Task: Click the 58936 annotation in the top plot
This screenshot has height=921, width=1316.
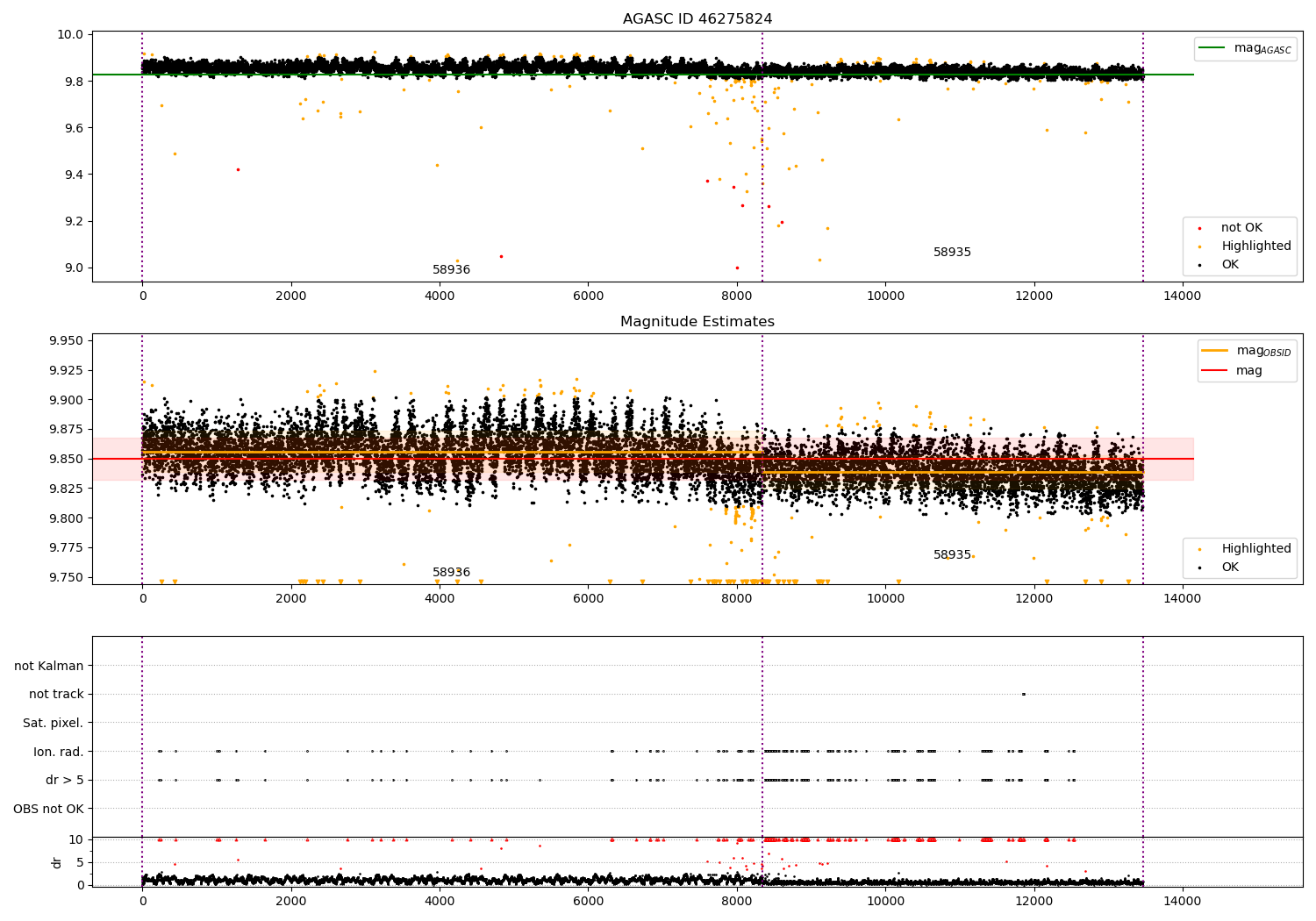Action: [451, 269]
